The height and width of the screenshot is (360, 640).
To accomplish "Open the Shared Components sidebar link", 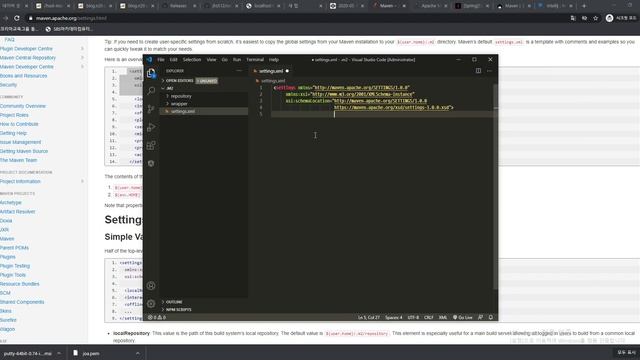I will click(22, 302).
